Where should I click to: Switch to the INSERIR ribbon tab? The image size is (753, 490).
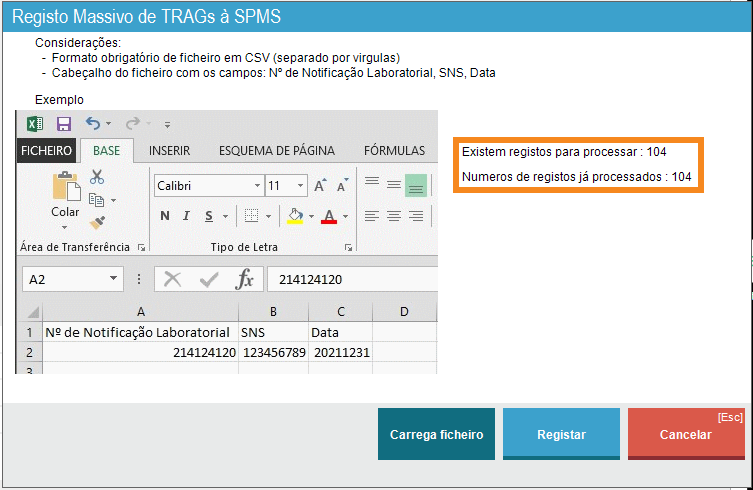169,151
